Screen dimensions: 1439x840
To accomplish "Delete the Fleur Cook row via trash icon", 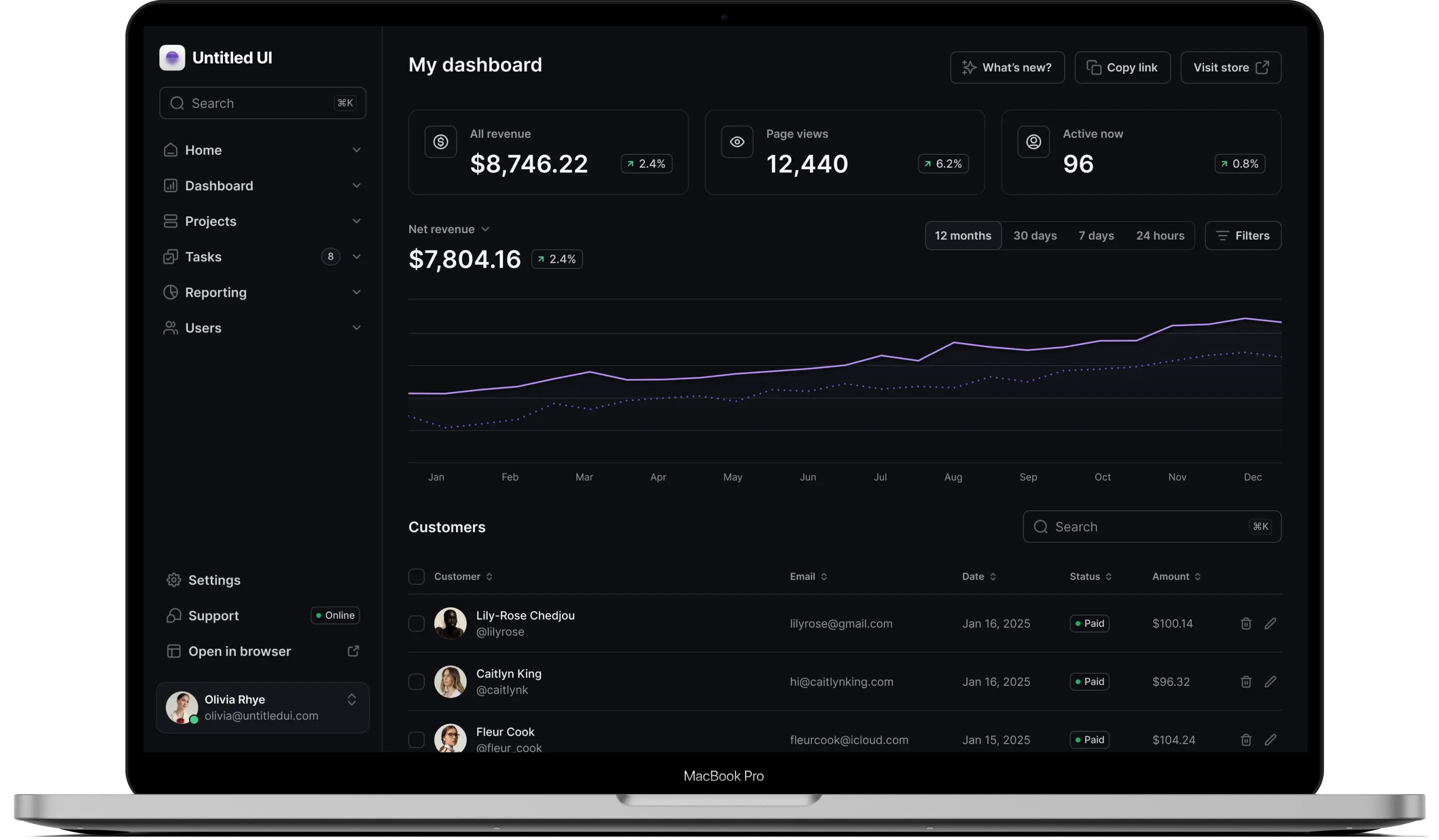I will [1246, 740].
